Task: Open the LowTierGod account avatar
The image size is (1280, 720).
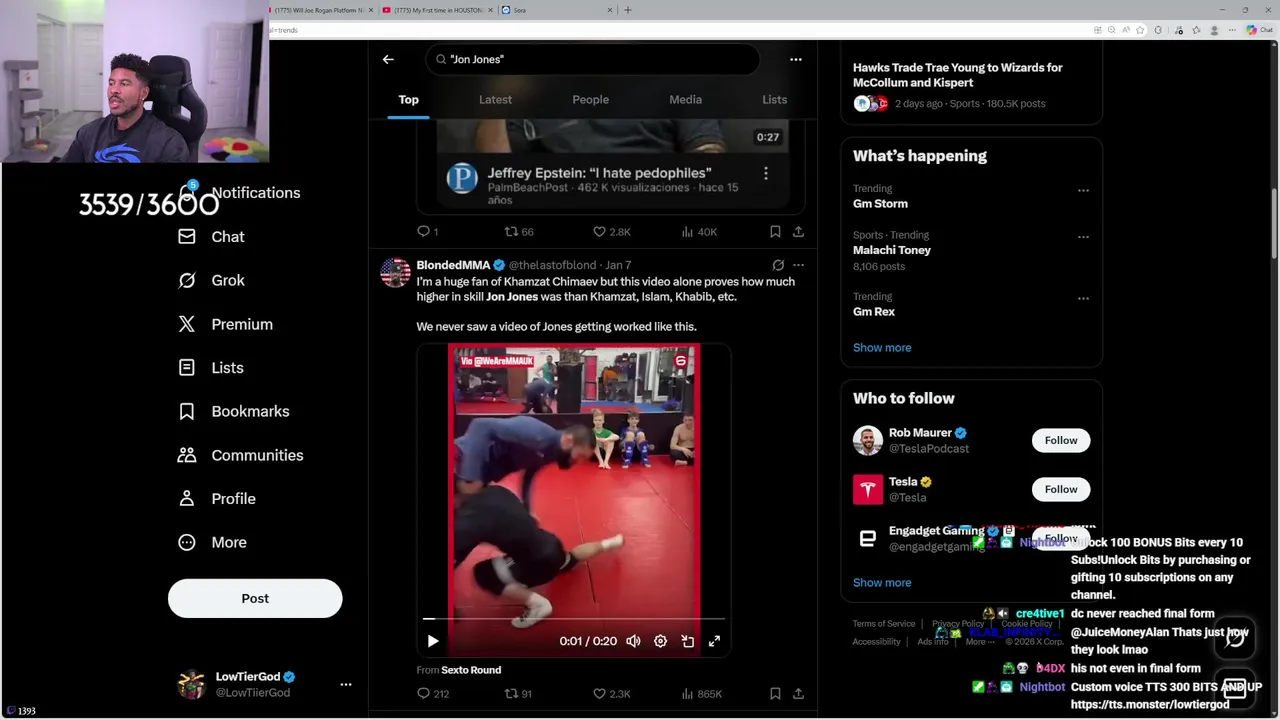Action: tap(191, 685)
